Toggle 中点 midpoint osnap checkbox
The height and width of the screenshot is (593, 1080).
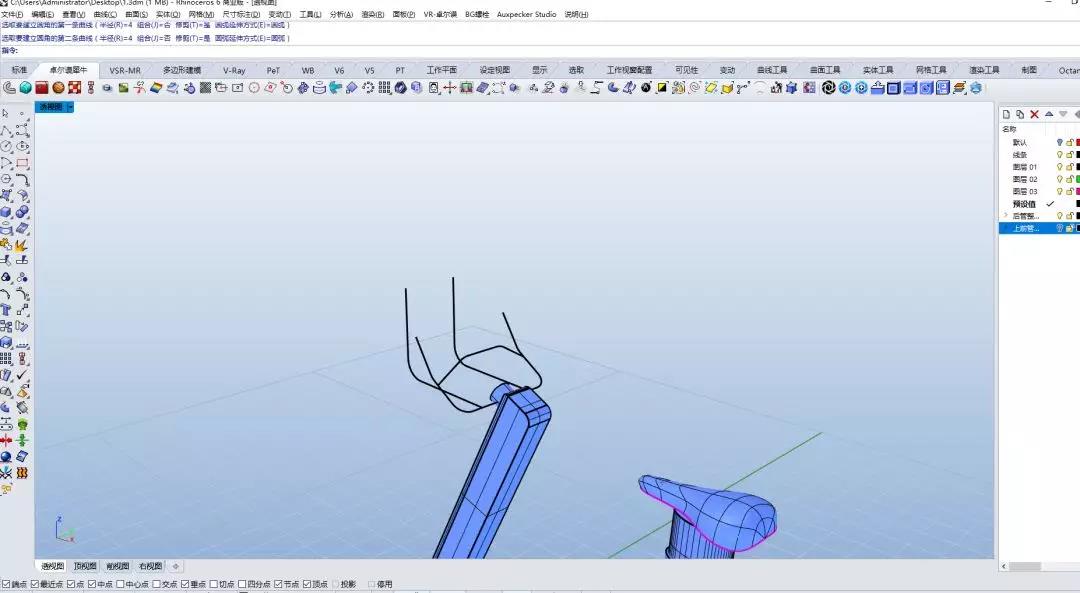[92, 584]
